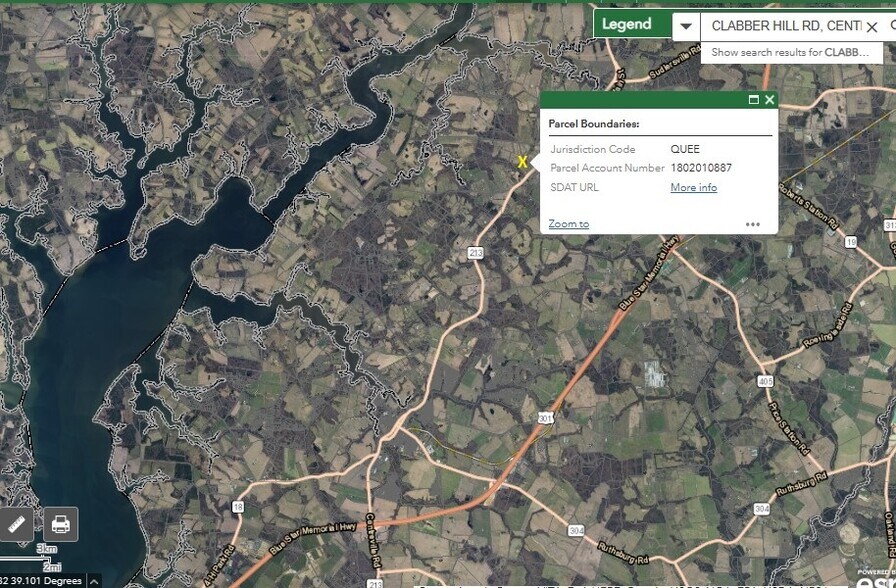Collapse the coordinates widget with its chevron

(94, 580)
